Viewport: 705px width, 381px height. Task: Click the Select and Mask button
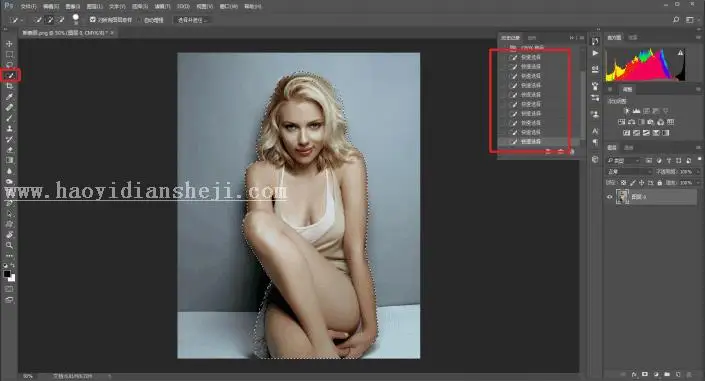(192, 20)
